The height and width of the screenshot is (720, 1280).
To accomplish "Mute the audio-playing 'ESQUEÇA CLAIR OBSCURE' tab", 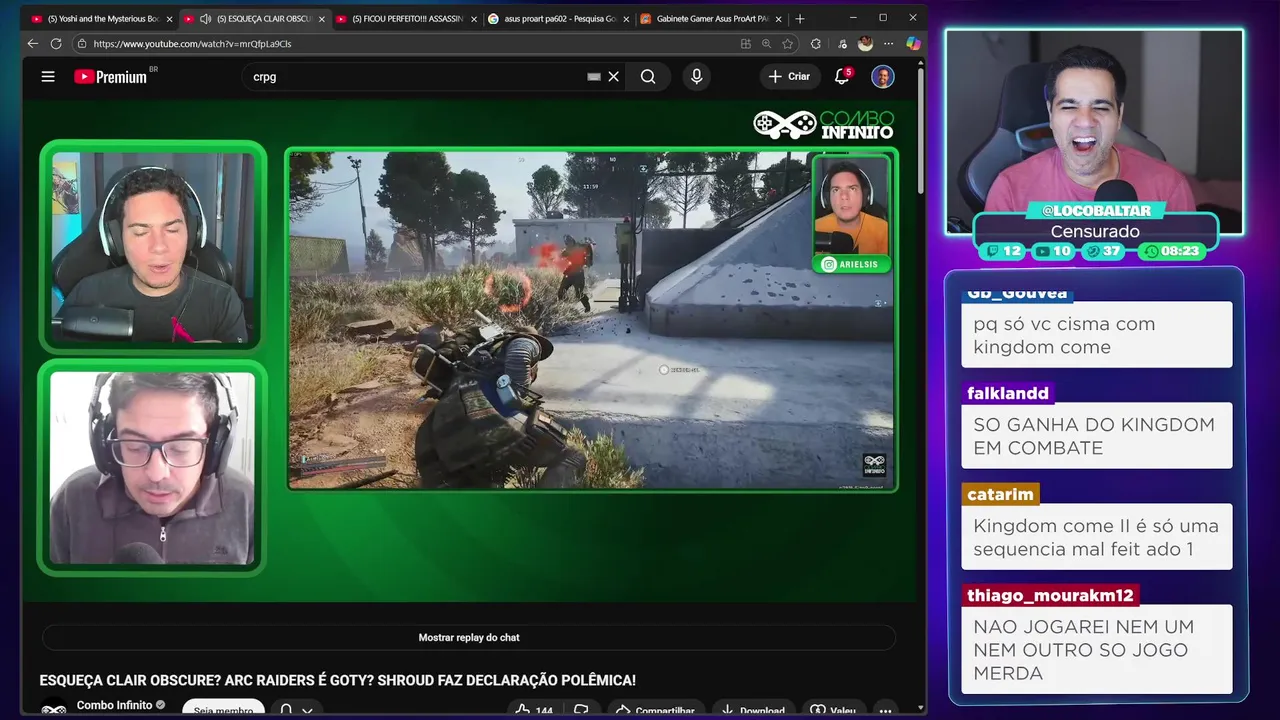I will pos(205,18).
